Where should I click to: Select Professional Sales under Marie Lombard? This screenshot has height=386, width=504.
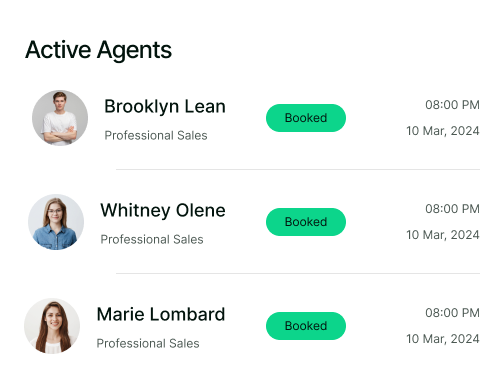(x=148, y=343)
